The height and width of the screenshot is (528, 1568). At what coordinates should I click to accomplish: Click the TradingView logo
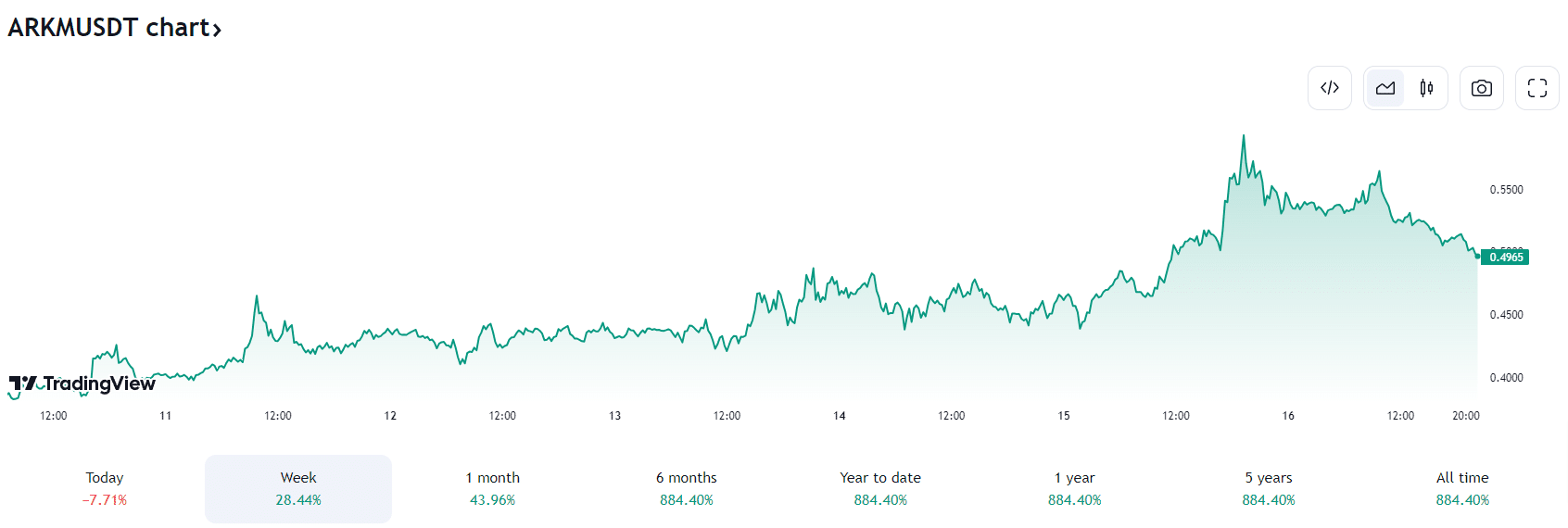click(x=82, y=383)
